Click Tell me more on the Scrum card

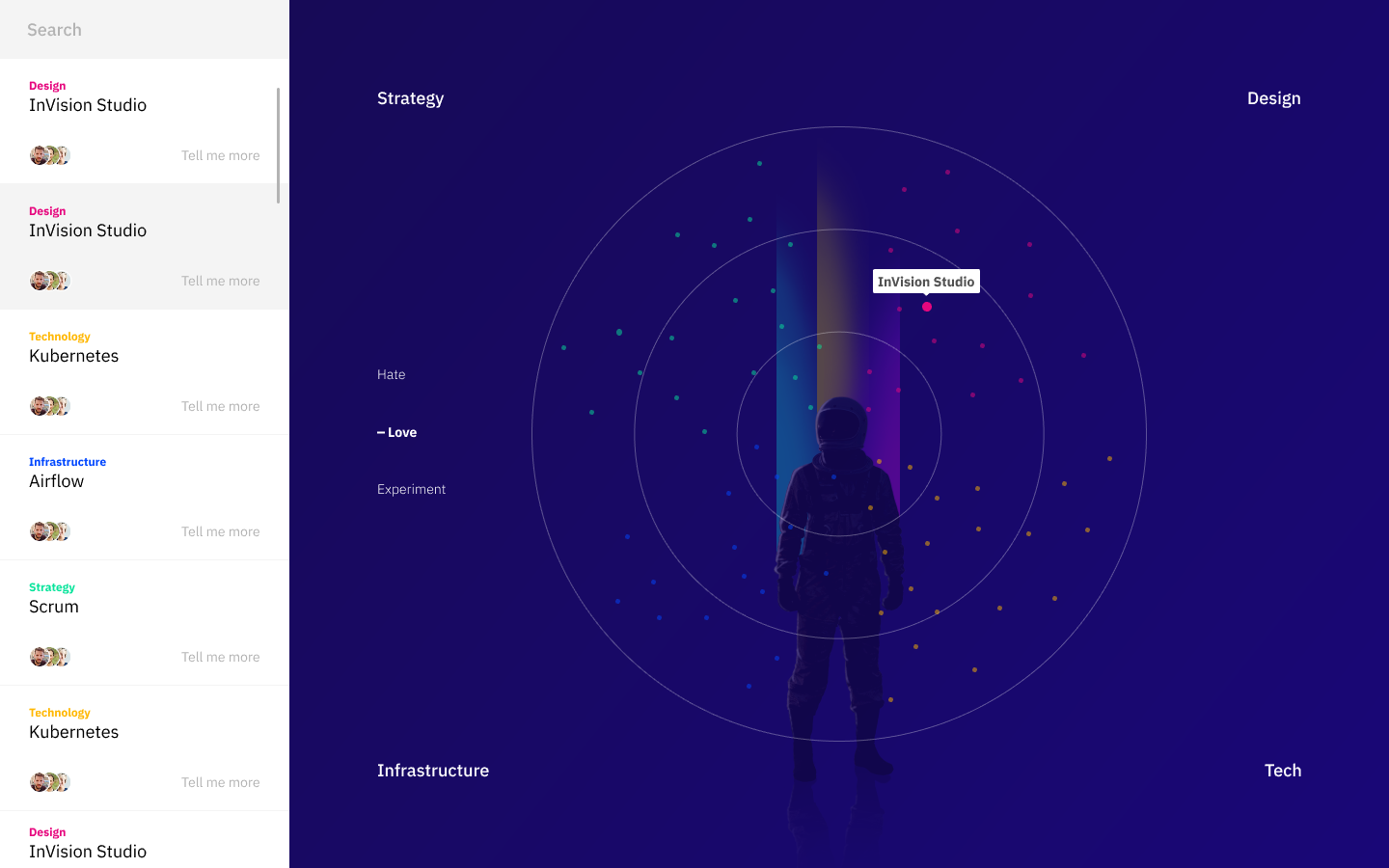pyautogui.click(x=220, y=656)
